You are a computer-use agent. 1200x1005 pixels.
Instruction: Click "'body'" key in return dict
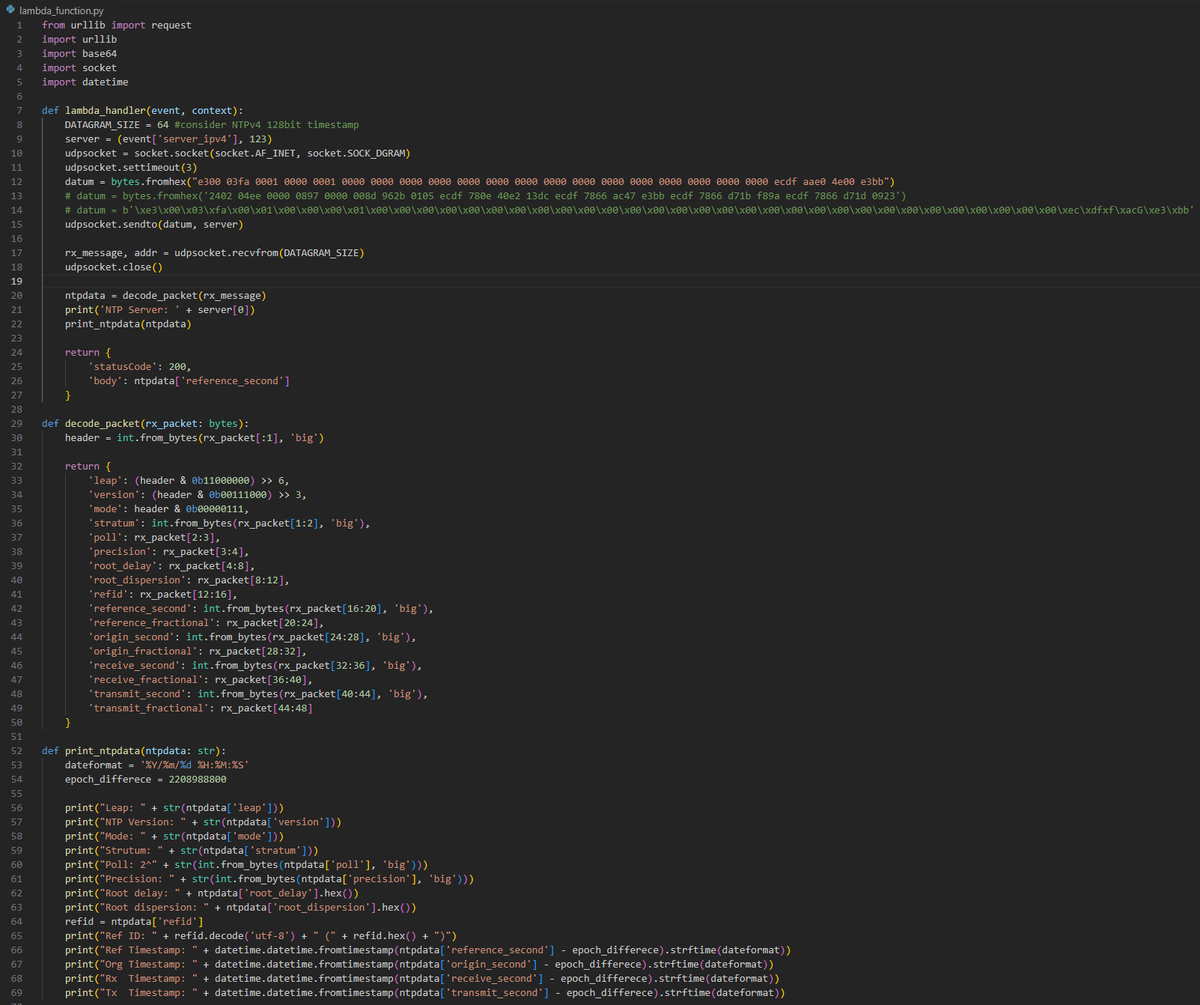pyautogui.click(x=105, y=380)
